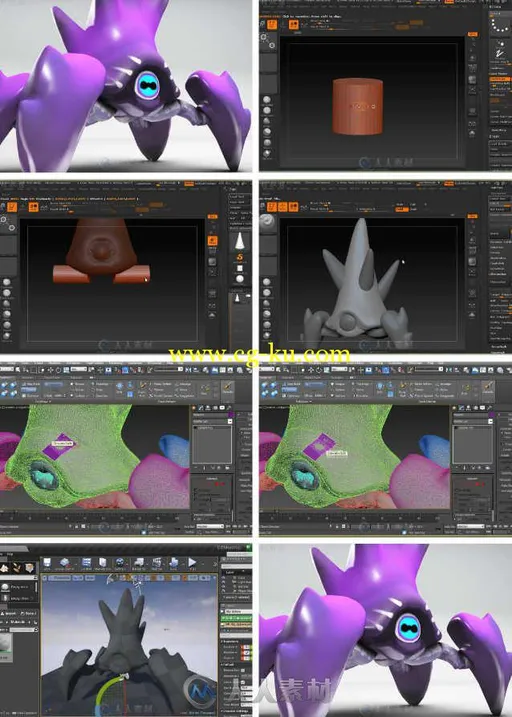This screenshot has height=717, width=512.
Task: Activate Edit button in middle-left ZBrush window
Action: click(x=12, y=207)
